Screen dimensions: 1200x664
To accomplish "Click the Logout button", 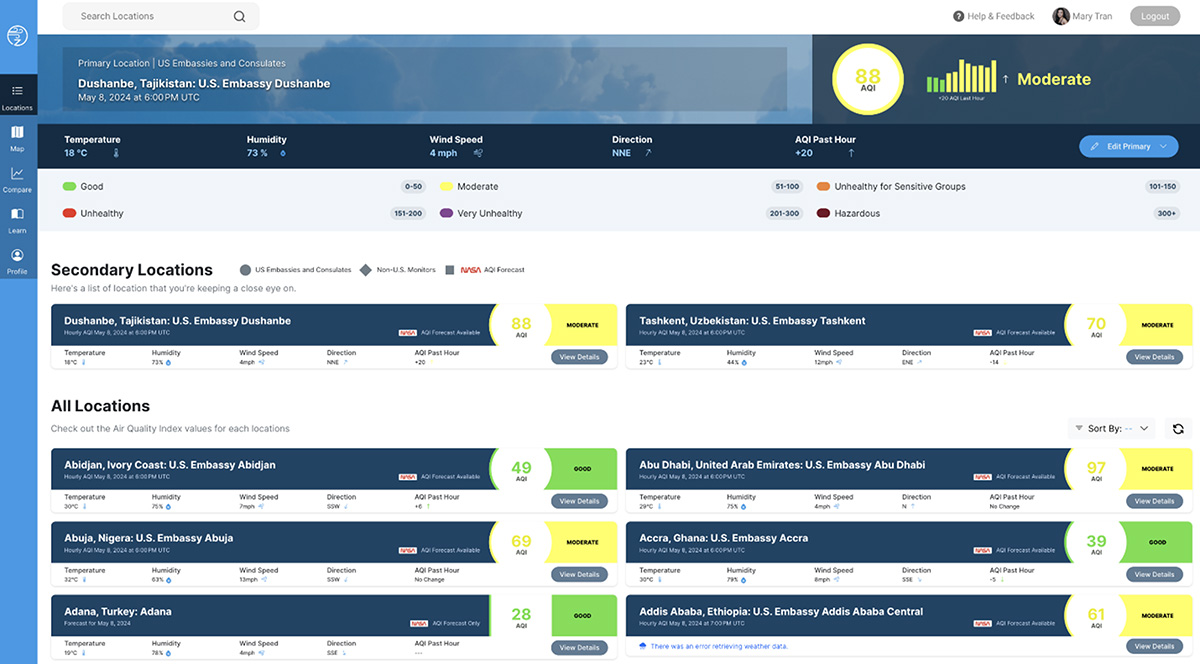I will [x=1154, y=16].
